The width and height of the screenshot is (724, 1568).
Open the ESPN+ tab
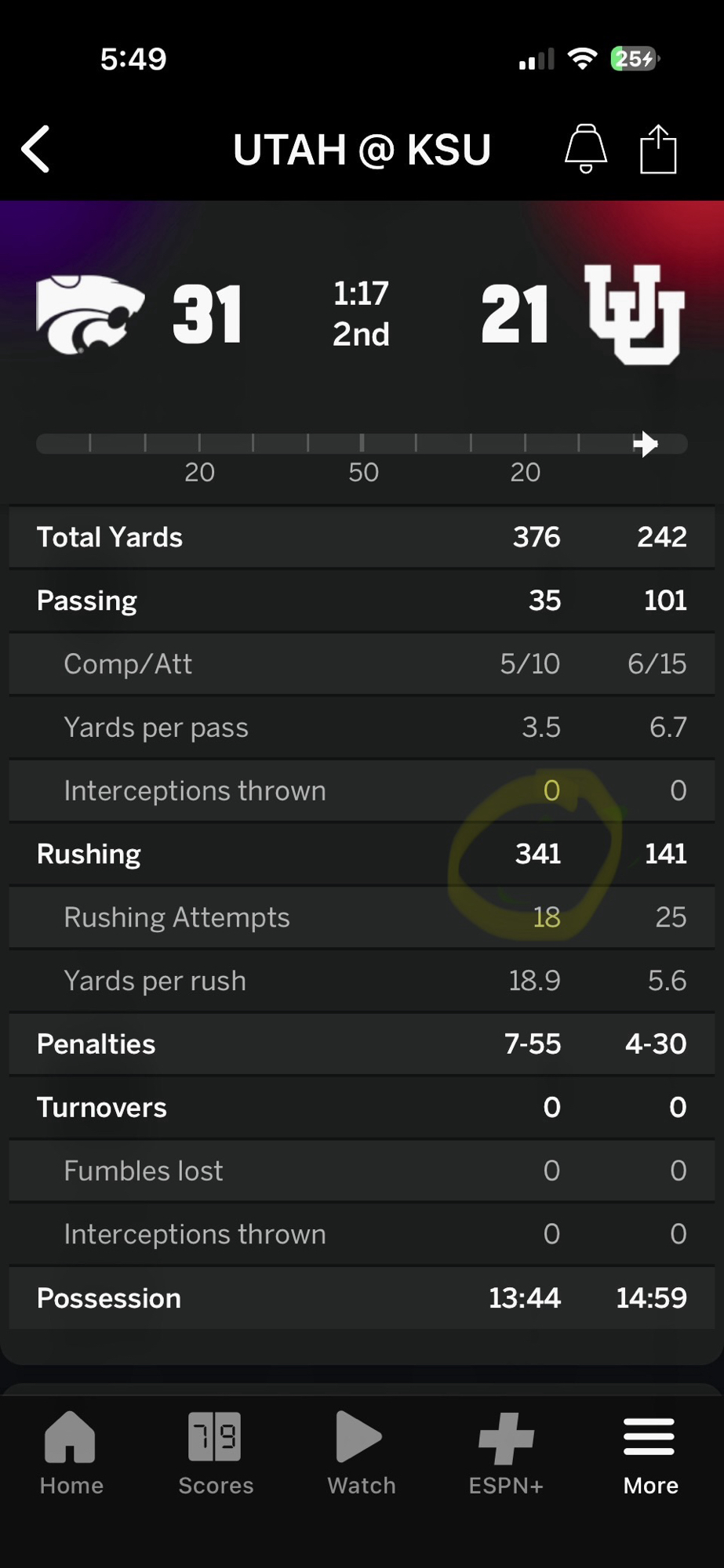(x=506, y=1453)
